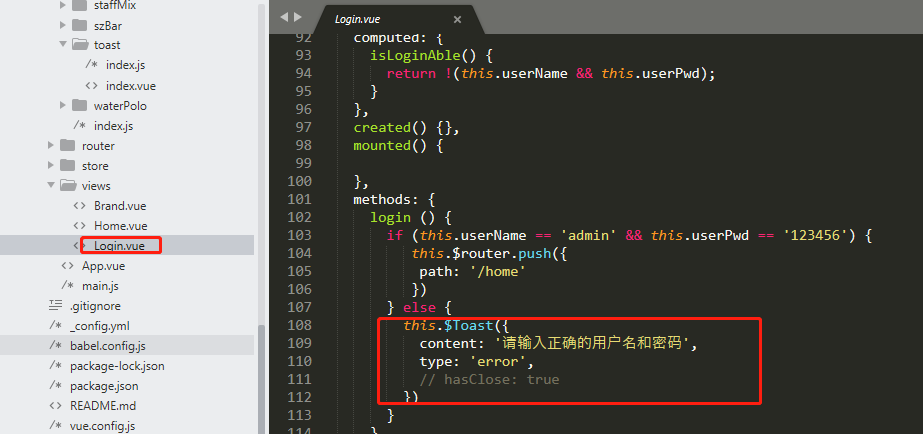Viewport: 923px width, 434px height.
Task: Click the file icon beside App.vue
Action: click(x=68, y=266)
